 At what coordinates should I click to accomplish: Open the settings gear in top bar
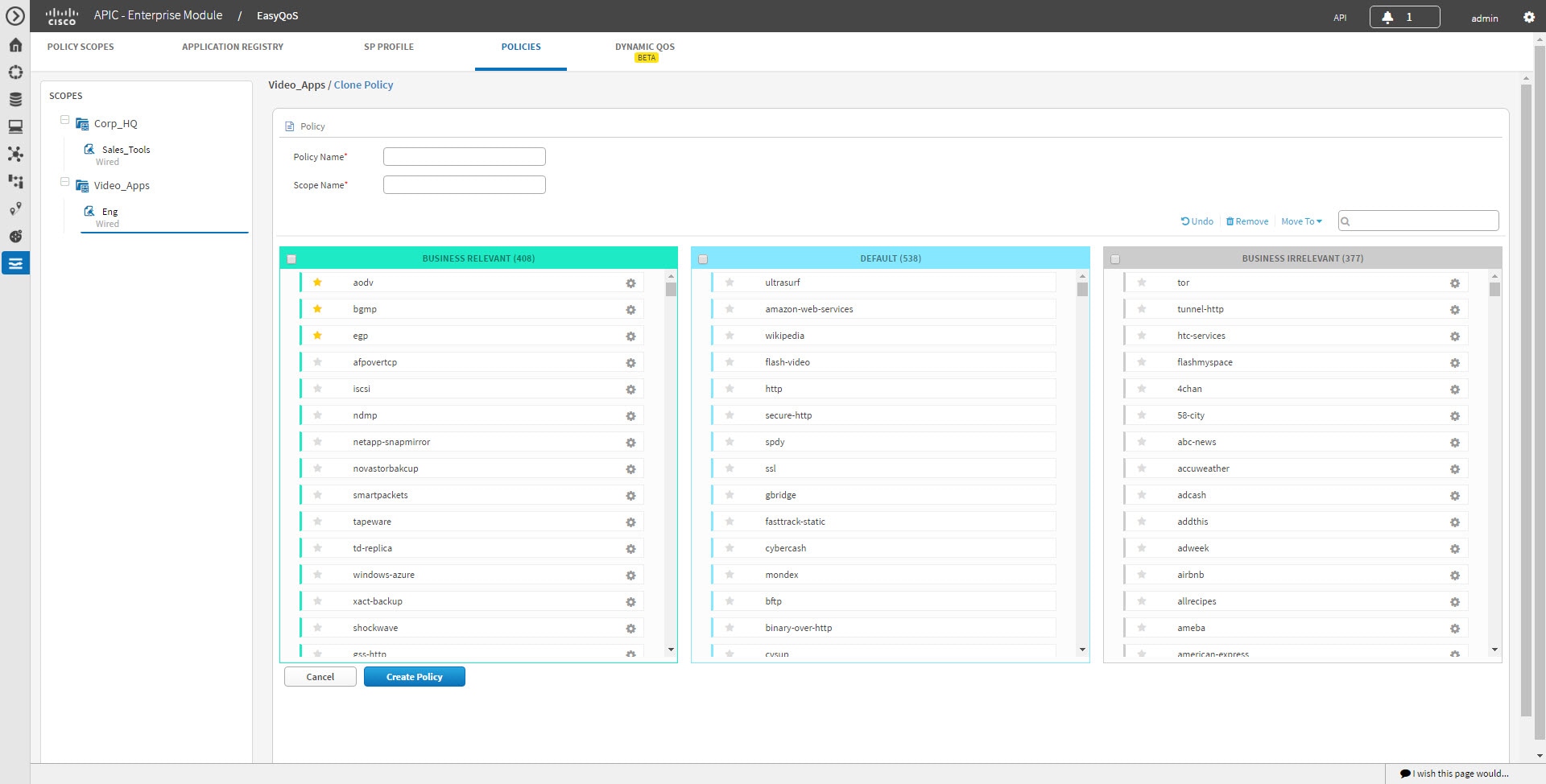1529,17
